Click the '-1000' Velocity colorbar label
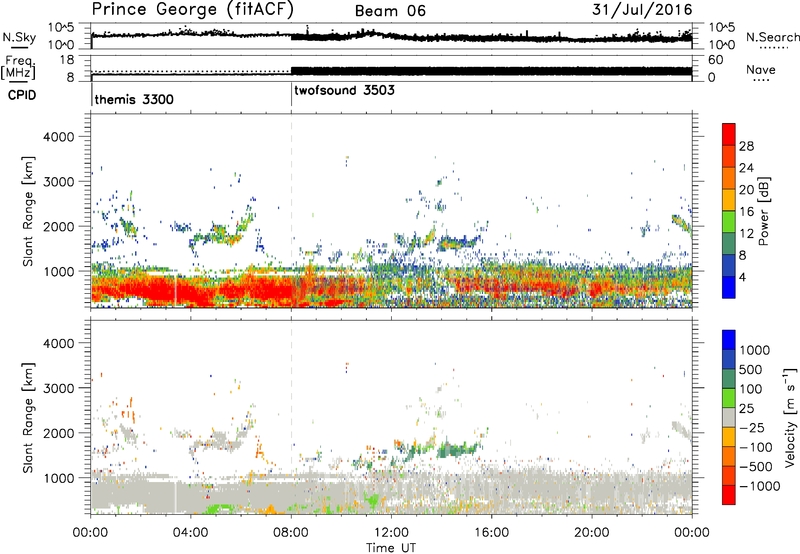 (760, 486)
